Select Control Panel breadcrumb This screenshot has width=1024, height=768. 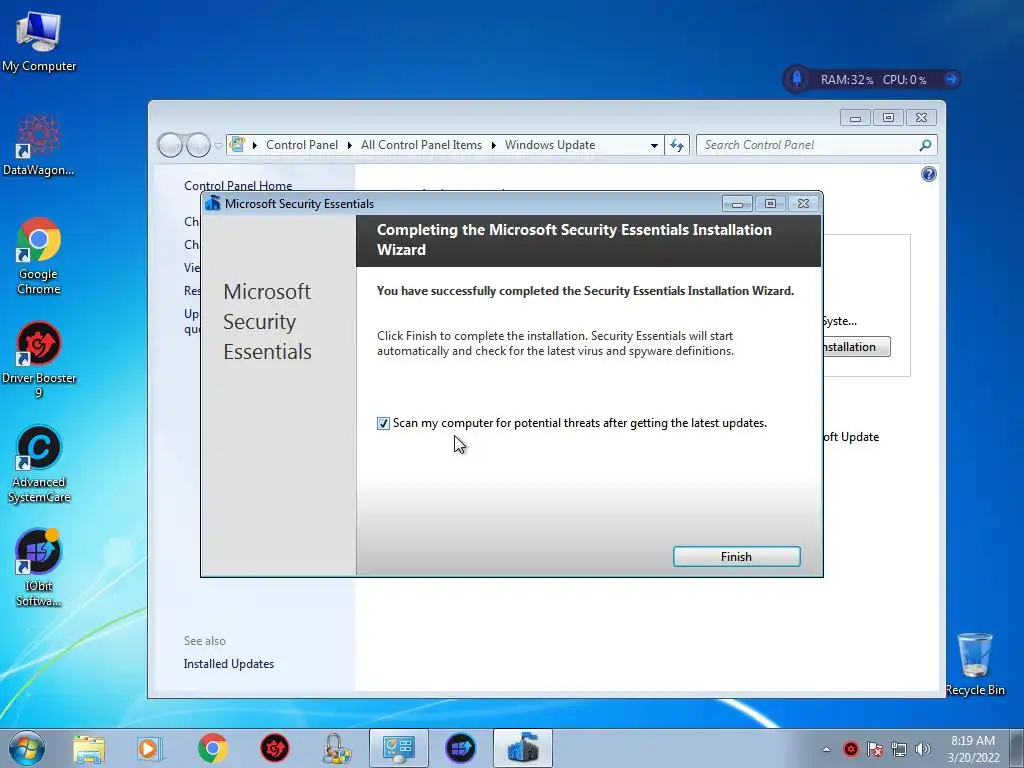[302, 145]
